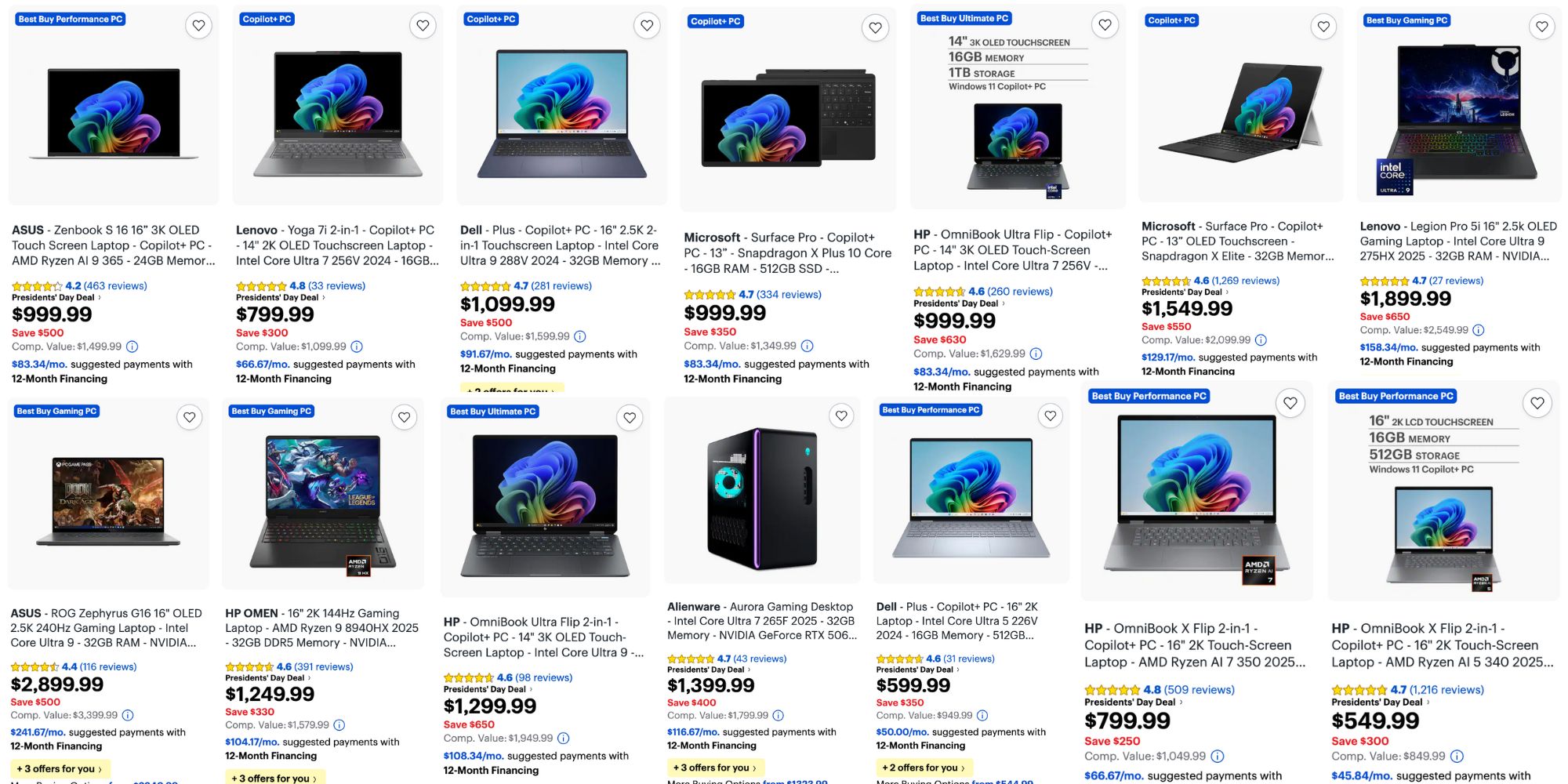Click the "Copilot+ PC" badge on the Surface Pro

pos(714,21)
